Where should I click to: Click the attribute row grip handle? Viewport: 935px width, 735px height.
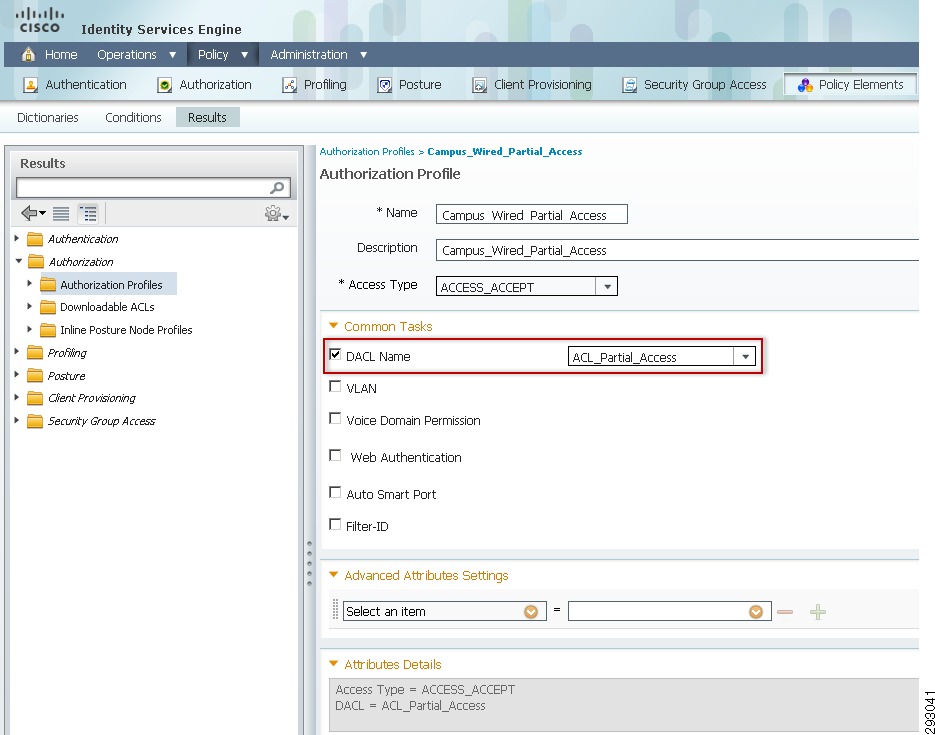tap(335, 610)
